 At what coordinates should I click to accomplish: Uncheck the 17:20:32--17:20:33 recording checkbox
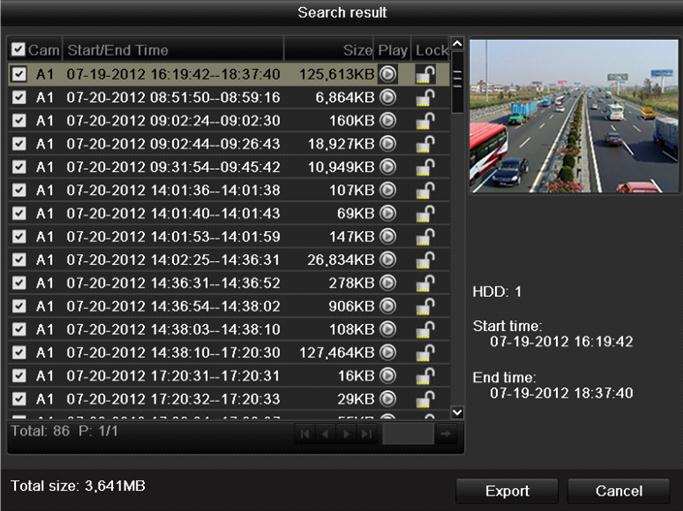tap(19, 399)
